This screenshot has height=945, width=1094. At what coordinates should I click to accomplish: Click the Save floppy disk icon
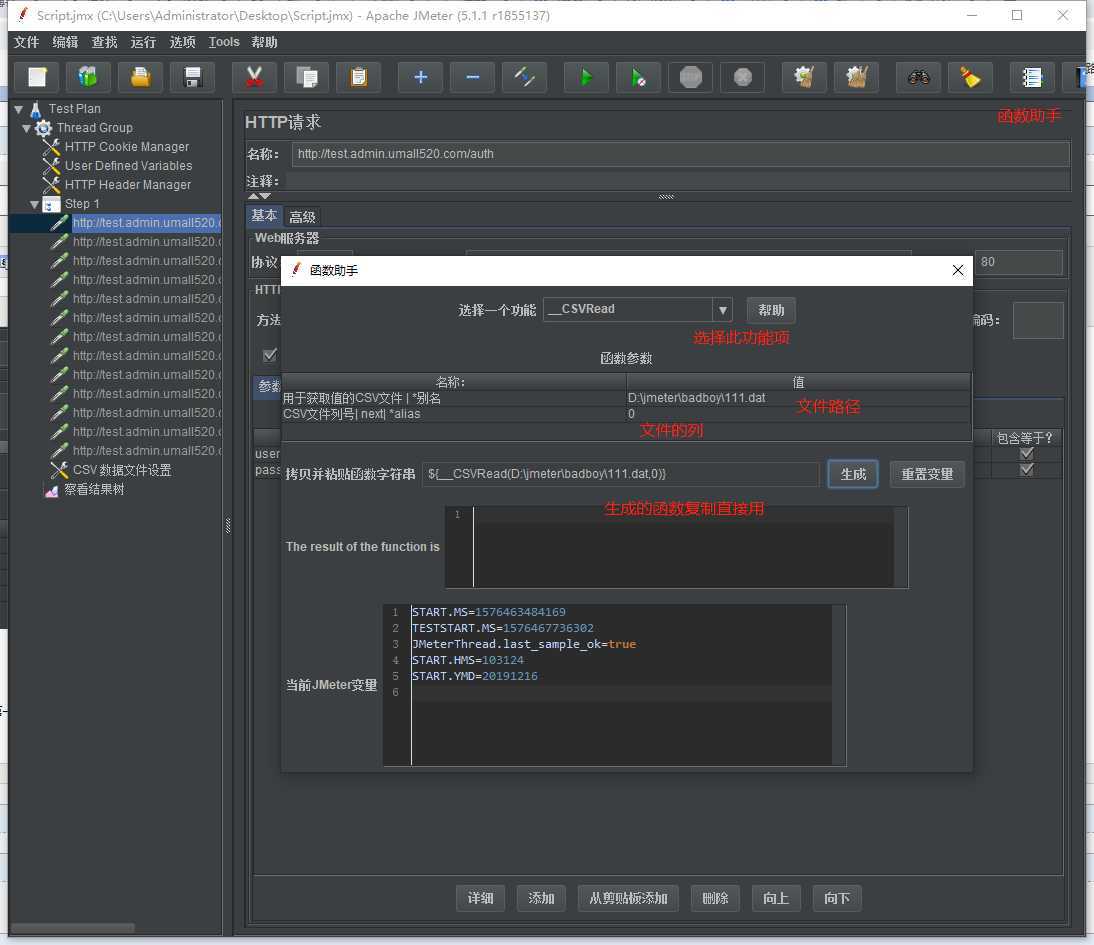point(193,77)
